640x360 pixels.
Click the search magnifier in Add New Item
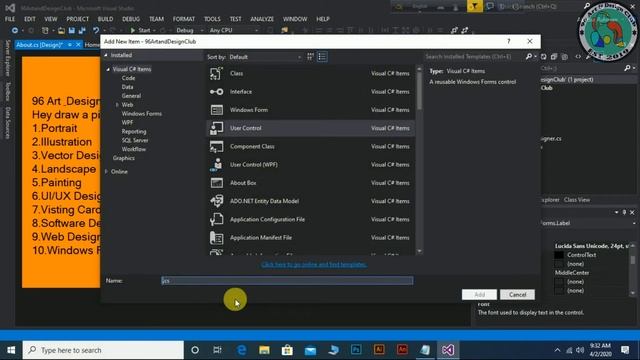pos(529,57)
